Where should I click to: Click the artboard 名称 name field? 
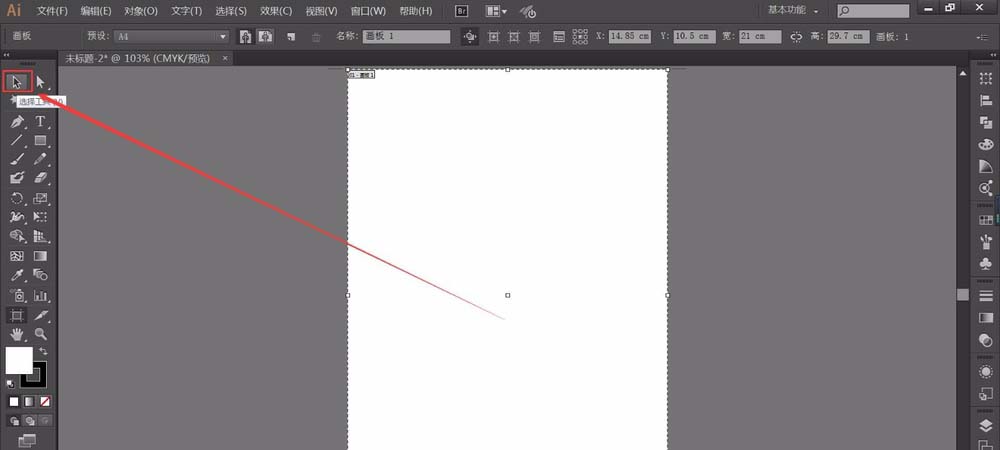[x=407, y=37]
